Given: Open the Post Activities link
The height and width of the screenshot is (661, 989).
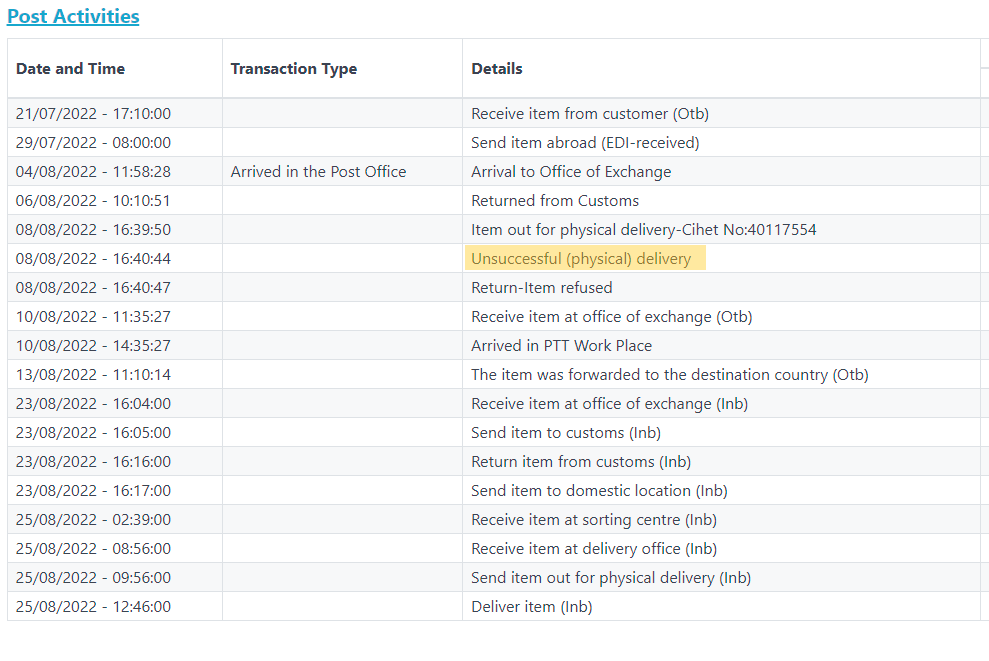Looking at the screenshot, I should pos(73,16).
